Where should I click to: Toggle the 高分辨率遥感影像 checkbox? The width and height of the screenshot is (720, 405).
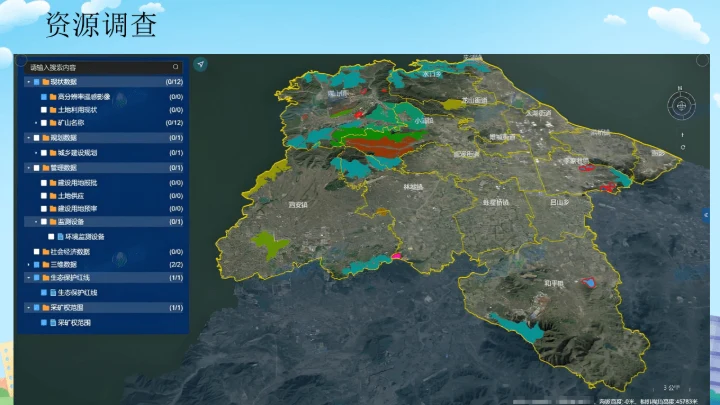click(44, 96)
